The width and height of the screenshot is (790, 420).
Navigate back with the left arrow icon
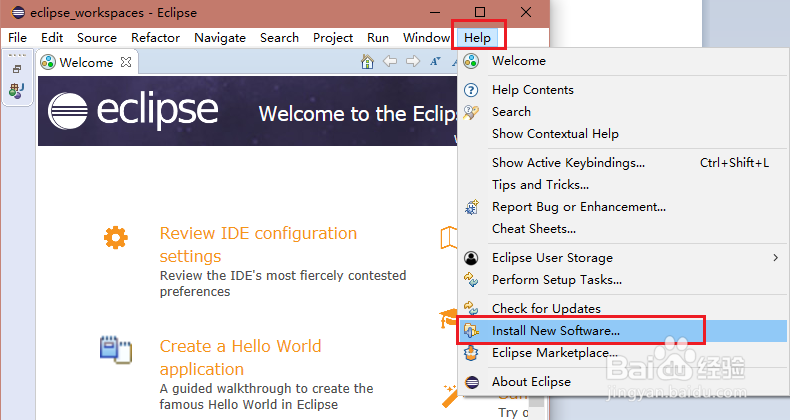(390, 61)
